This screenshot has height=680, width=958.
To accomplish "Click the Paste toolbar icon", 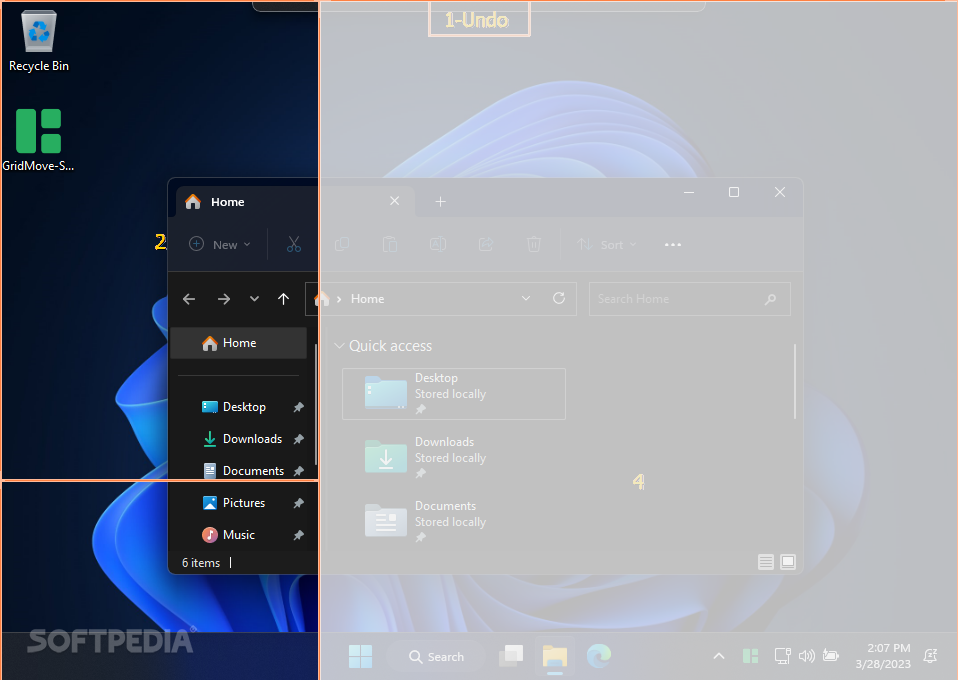I will point(390,244).
